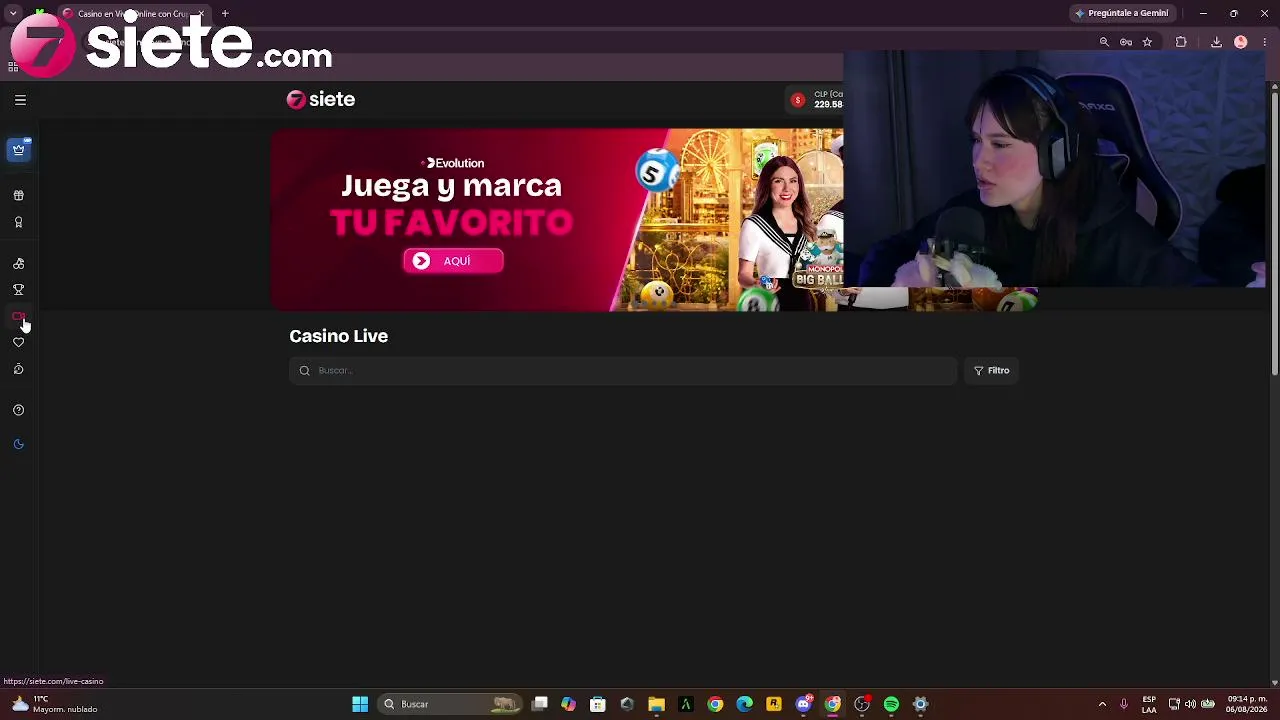Open the trophy icon in sidebar
This screenshot has width=1280, height=720.
tap(18, 290)
